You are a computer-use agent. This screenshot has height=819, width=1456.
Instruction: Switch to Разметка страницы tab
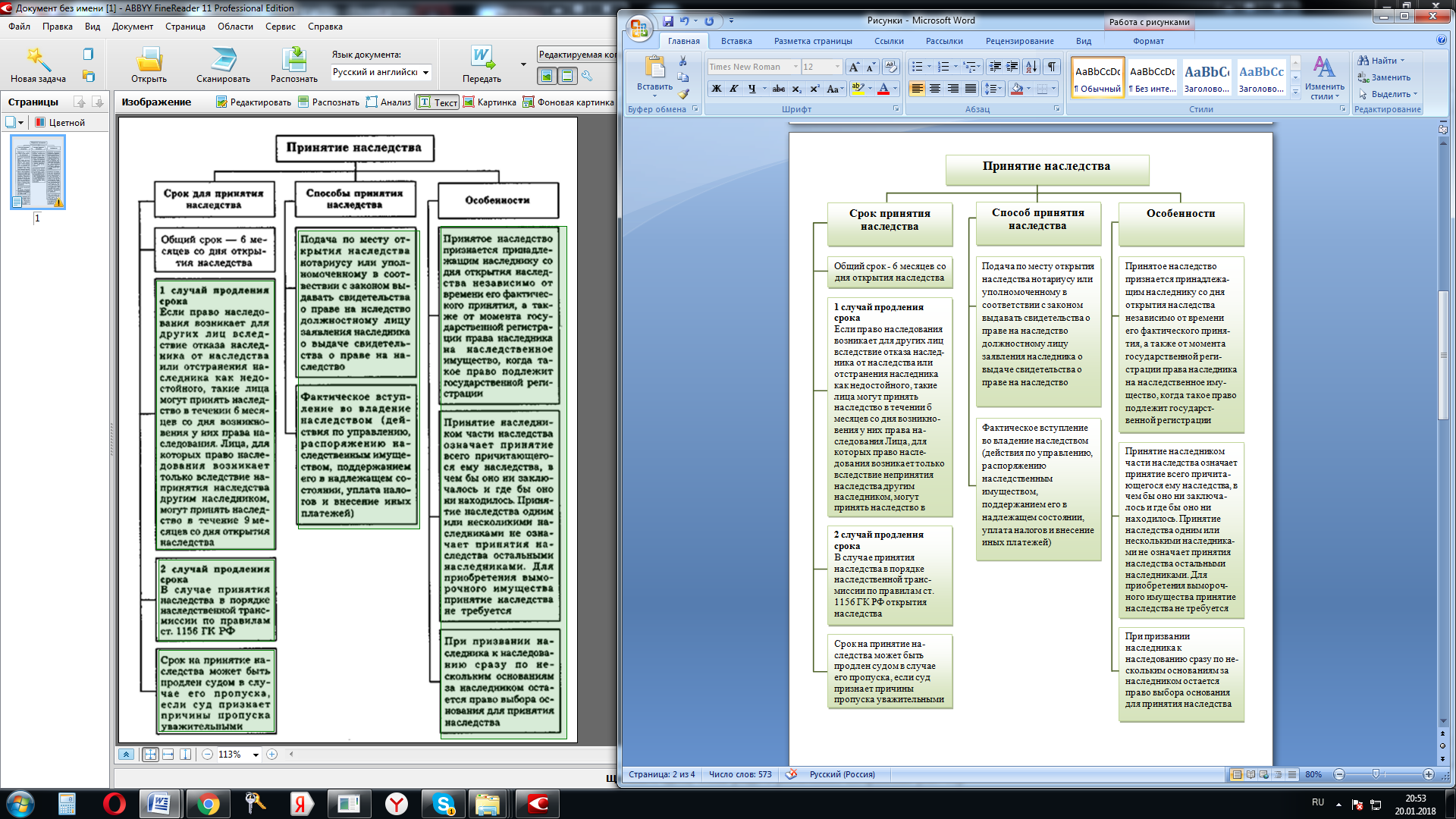pos(813,41)
